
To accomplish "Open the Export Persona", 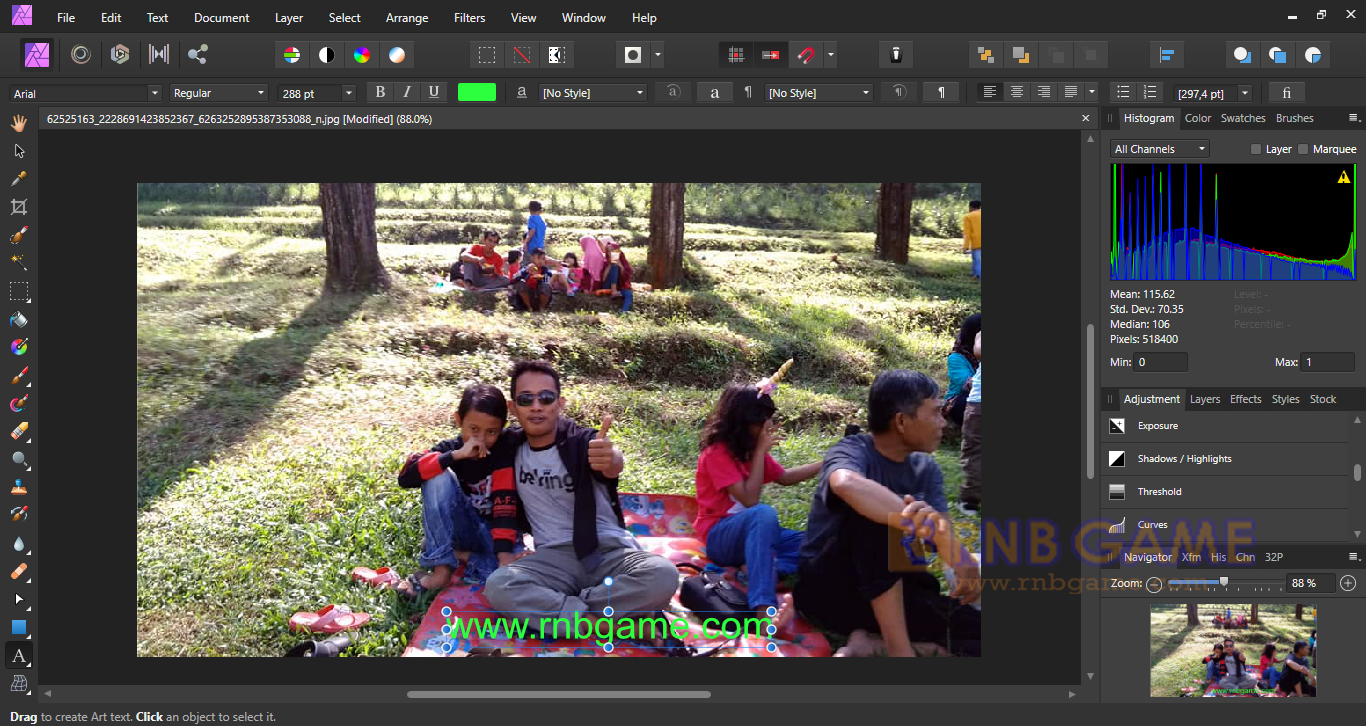I will tap(198, 54).
